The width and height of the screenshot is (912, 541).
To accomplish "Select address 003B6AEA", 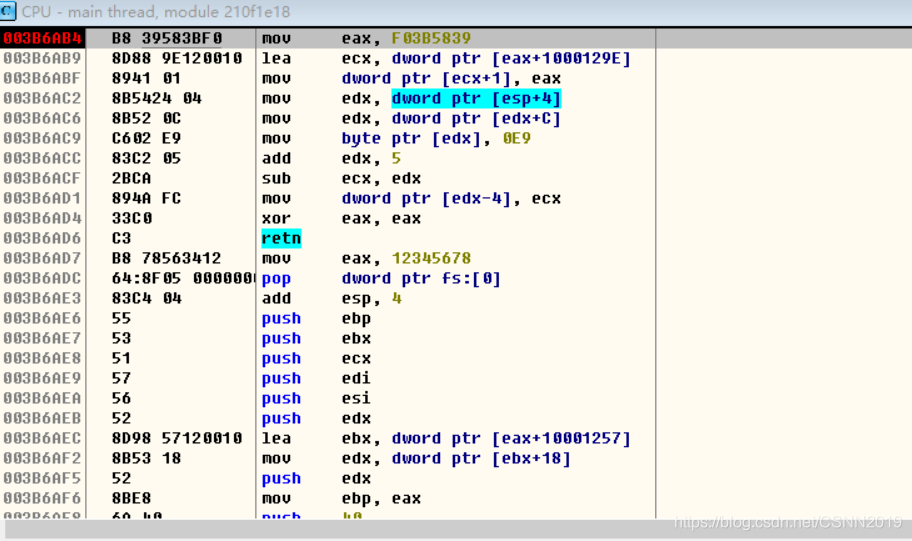I will [42, 398].
